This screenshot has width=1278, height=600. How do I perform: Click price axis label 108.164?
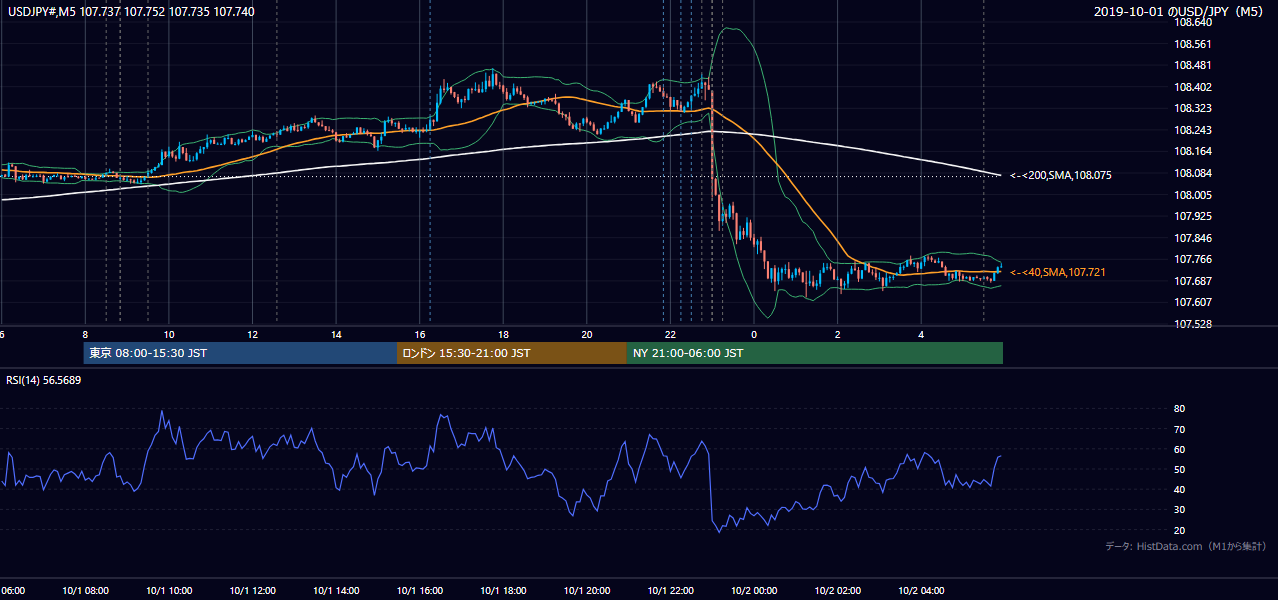[x=1193, y=152]
